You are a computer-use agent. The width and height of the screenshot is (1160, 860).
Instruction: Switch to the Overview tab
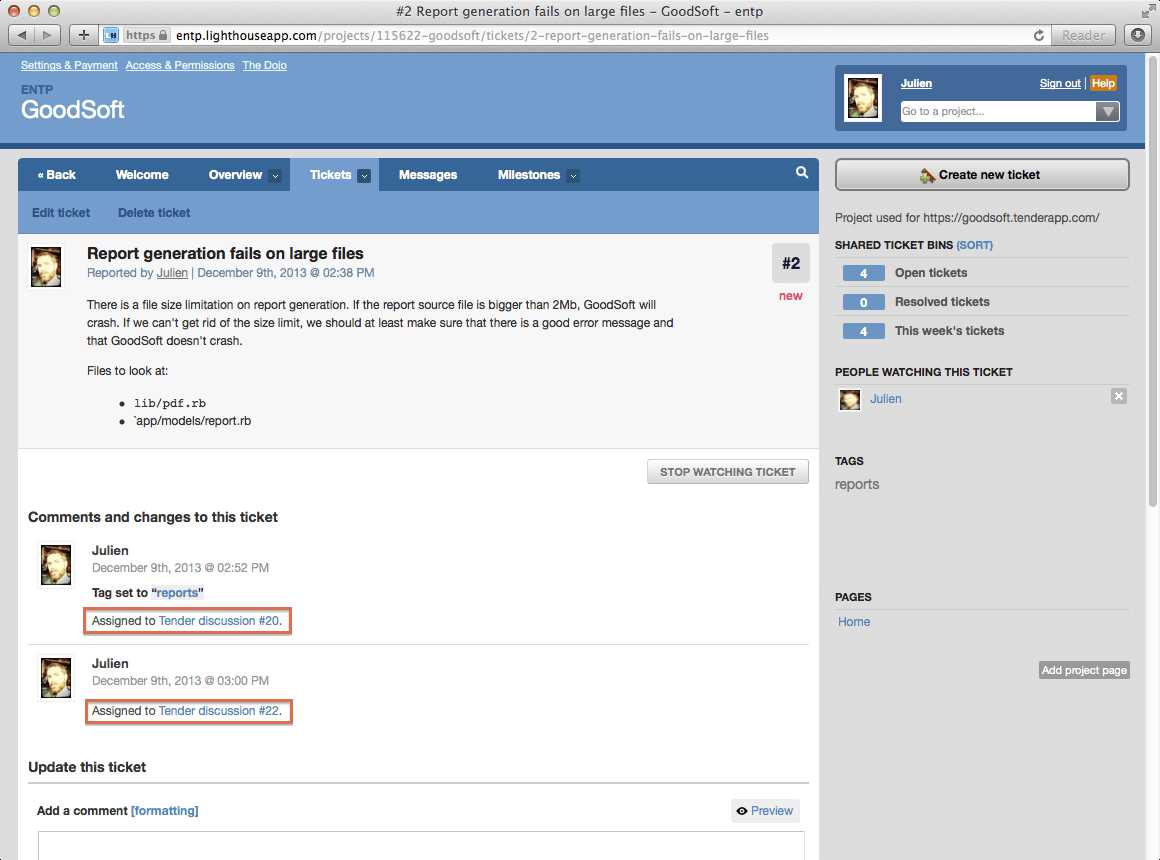(235, 175)
